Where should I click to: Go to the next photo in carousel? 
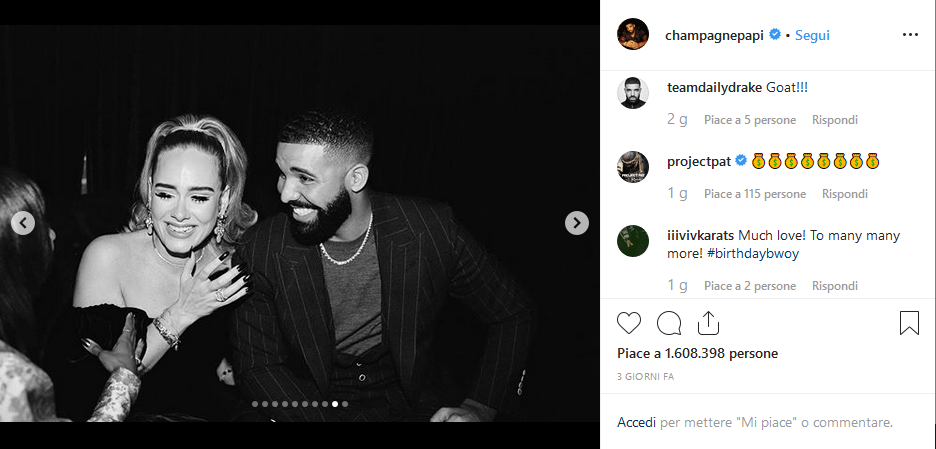(577, 223)
